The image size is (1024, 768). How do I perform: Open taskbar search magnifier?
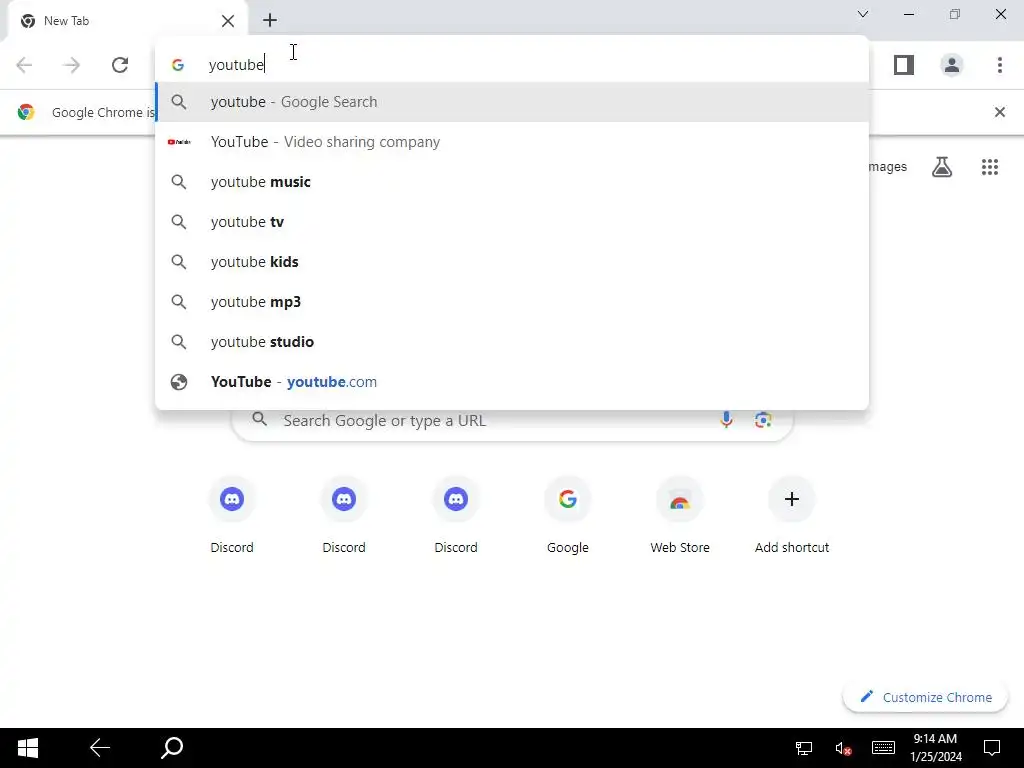click(x=172, y=748)
